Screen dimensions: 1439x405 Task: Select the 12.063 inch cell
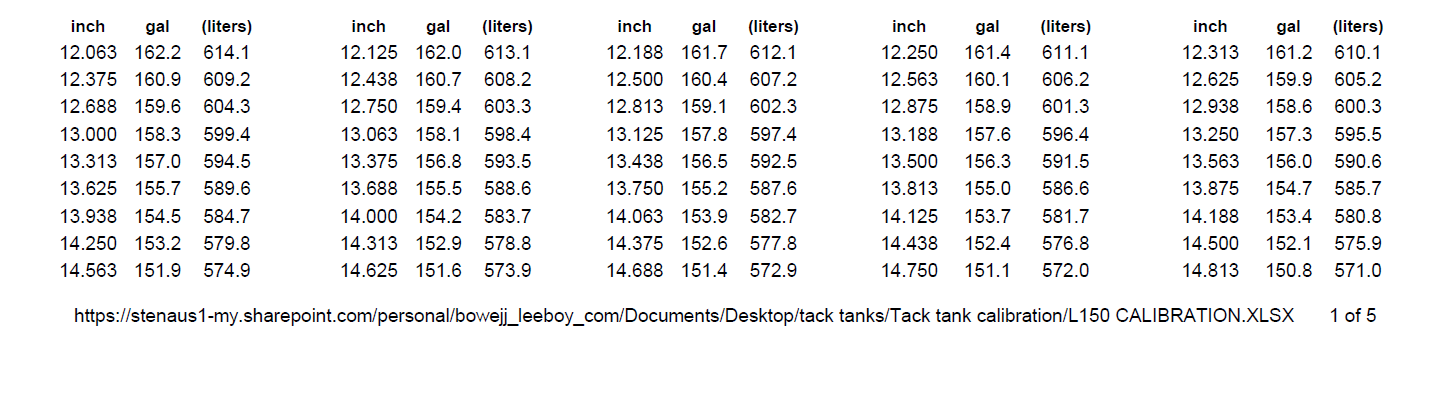[88, 53]
